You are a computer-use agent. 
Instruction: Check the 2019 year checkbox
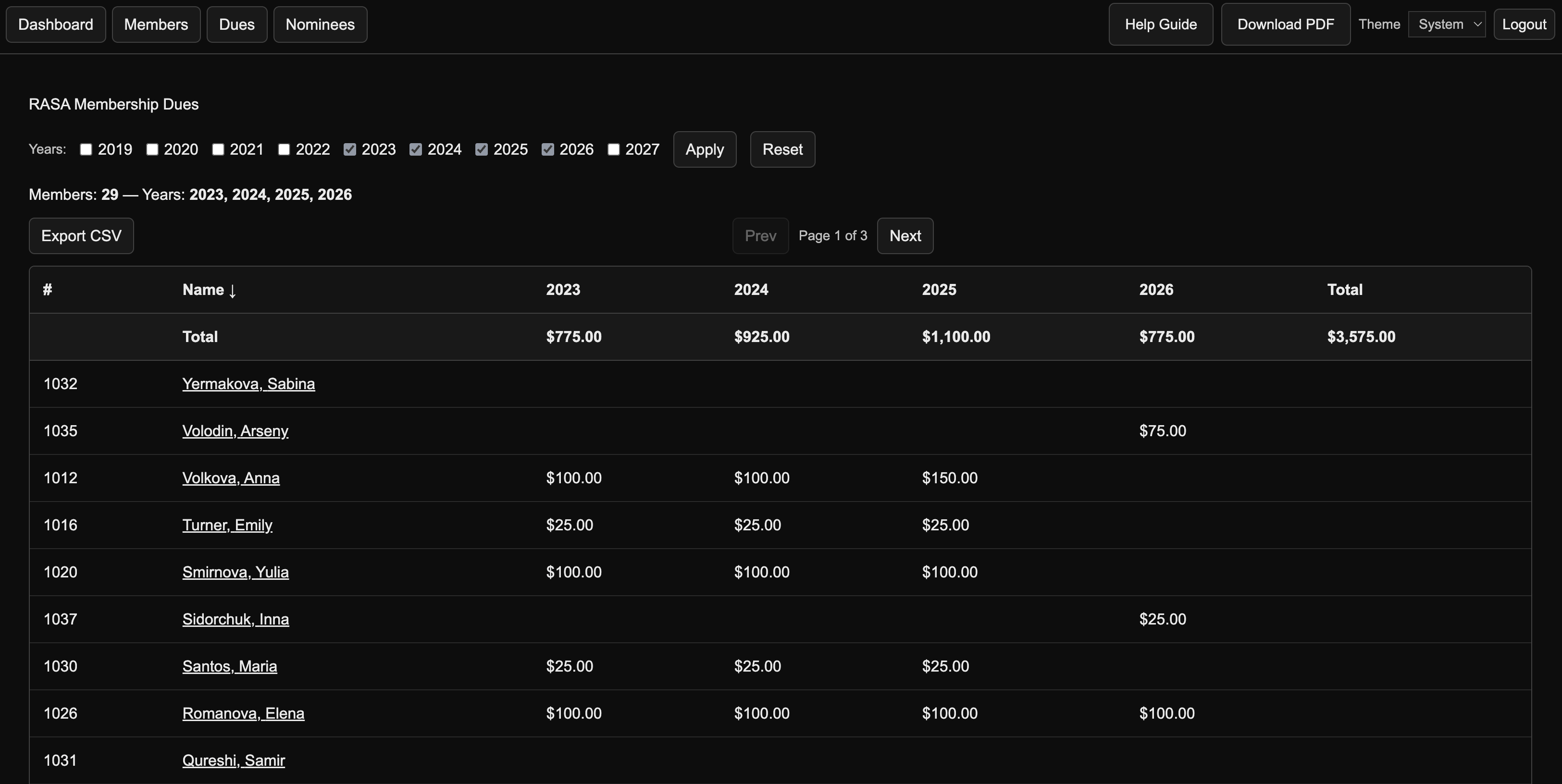coord(86,150)
